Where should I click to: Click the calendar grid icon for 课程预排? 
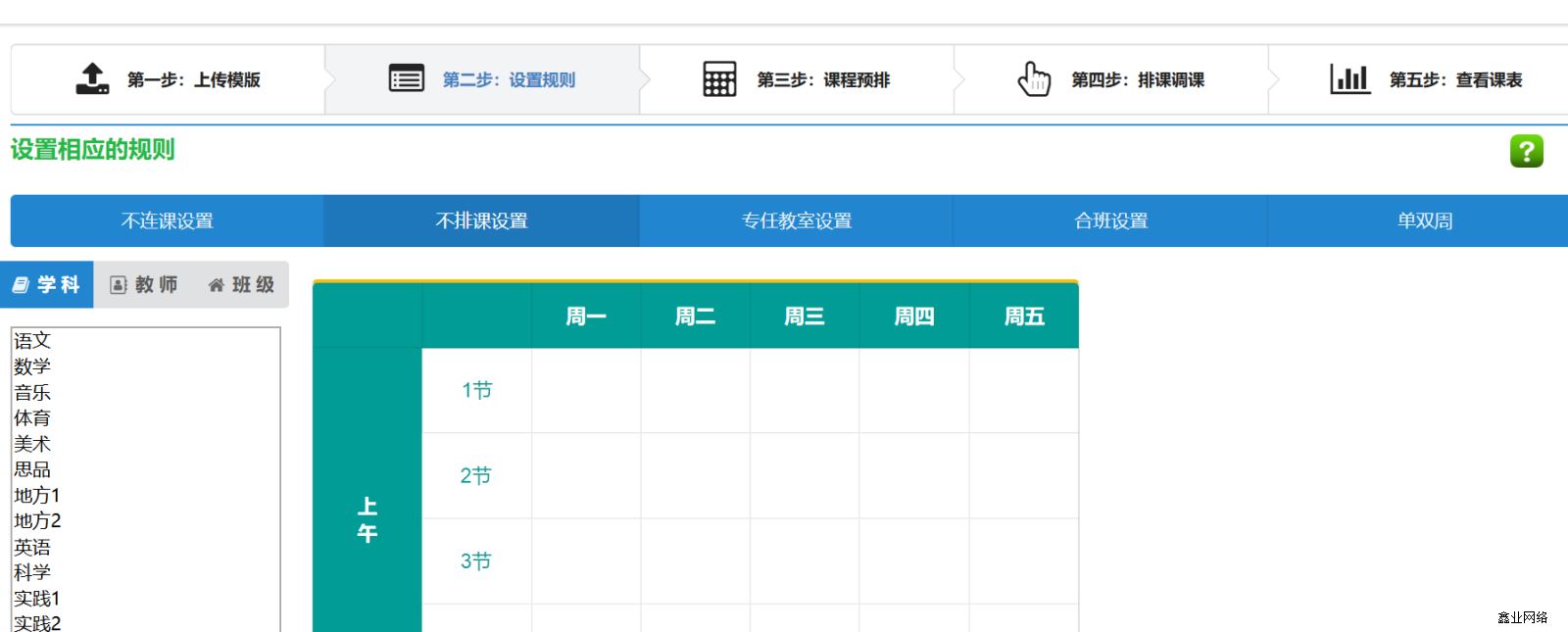[x=719, y=78]
